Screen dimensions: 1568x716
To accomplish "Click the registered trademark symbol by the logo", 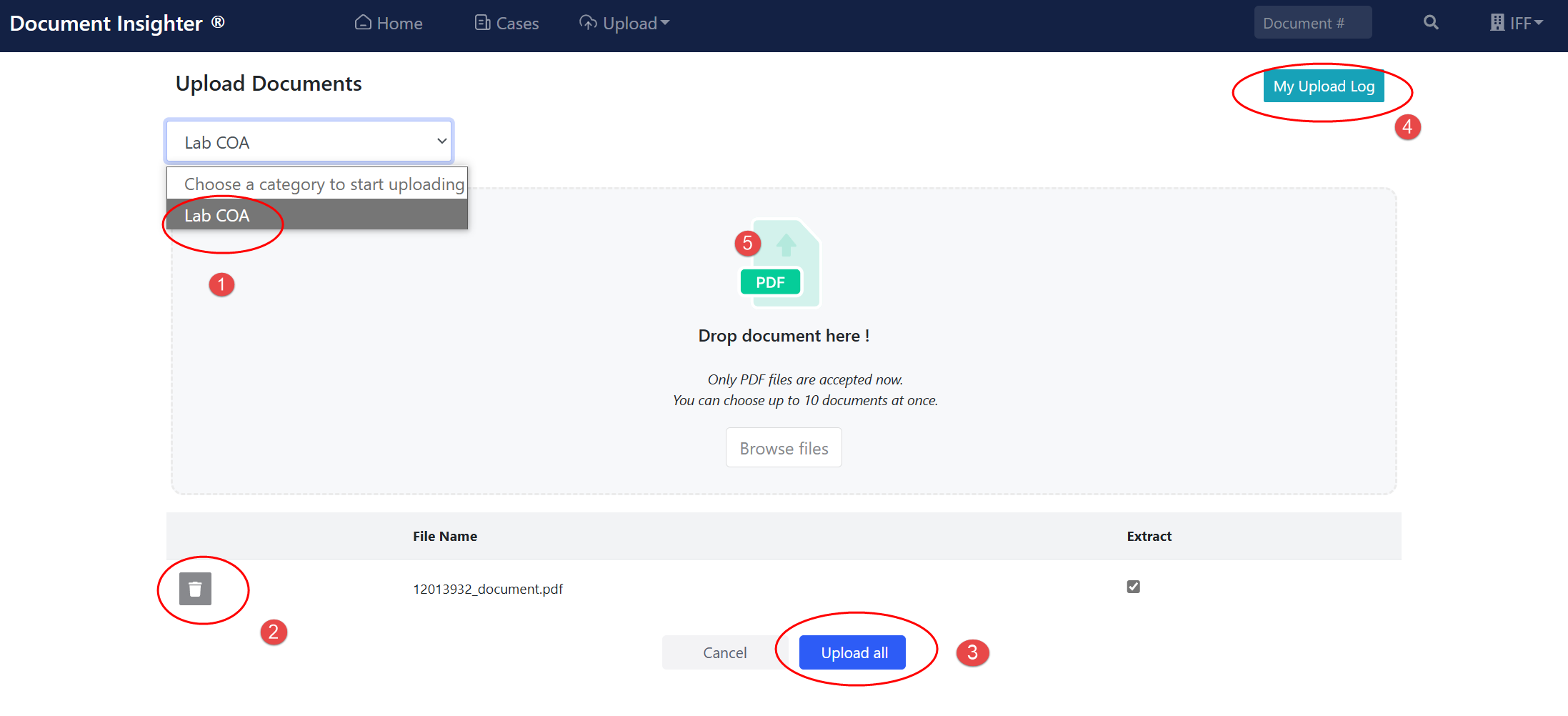I will [x=218, y=21].
